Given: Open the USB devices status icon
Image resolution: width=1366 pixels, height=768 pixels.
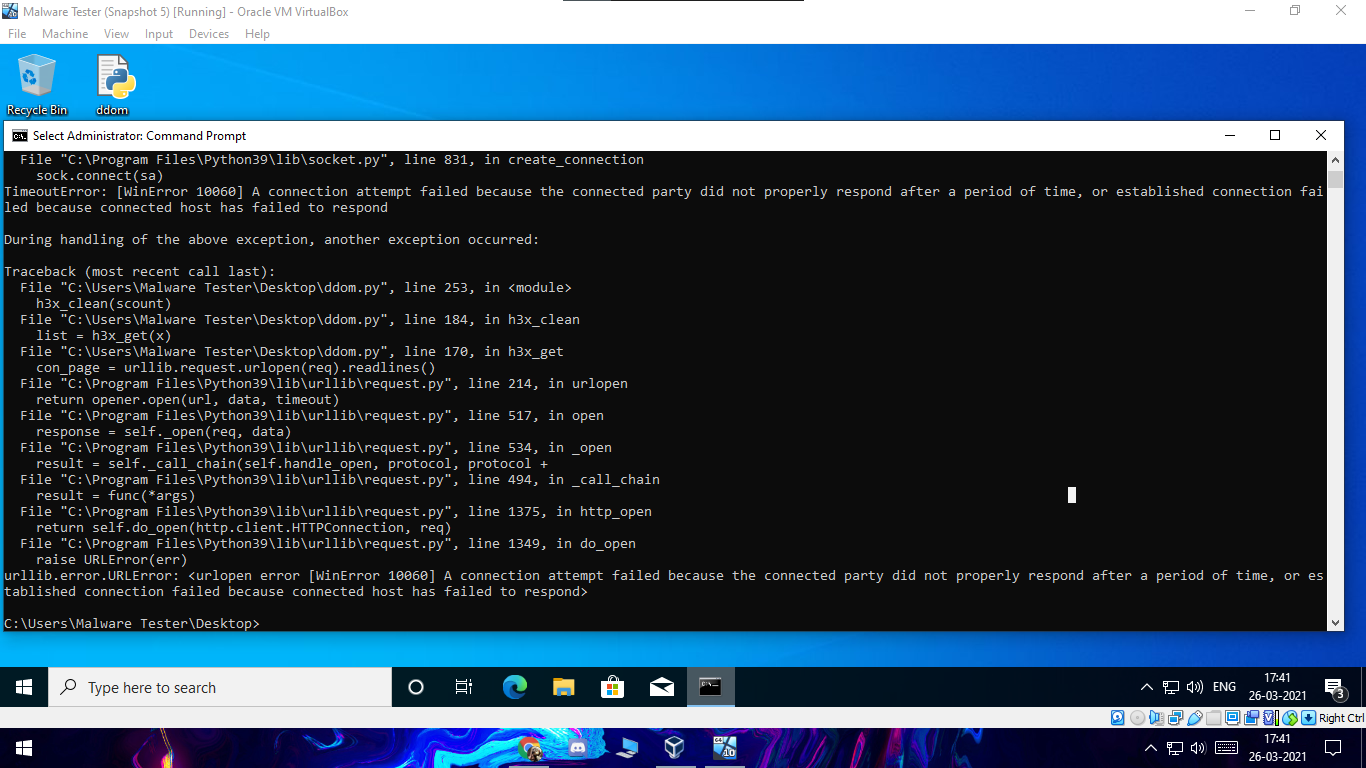Looking at the screenshot, I should [x=1195, y=717].
